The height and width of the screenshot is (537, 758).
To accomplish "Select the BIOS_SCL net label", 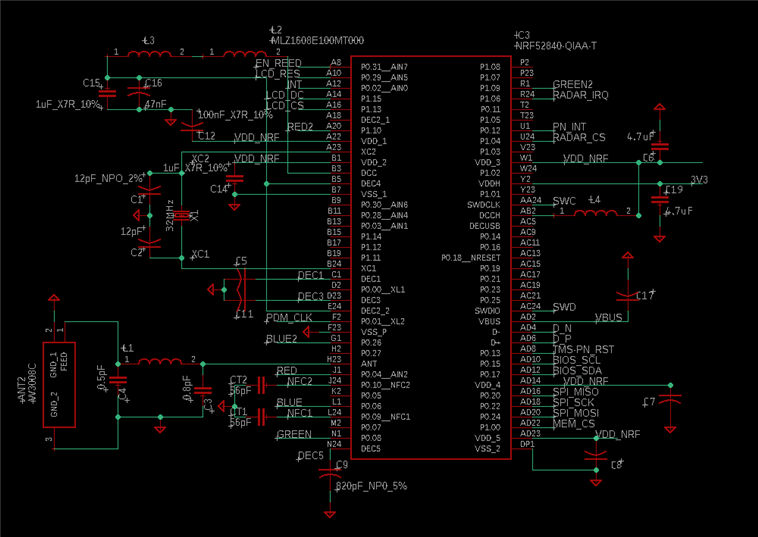I will pos(577,360).
